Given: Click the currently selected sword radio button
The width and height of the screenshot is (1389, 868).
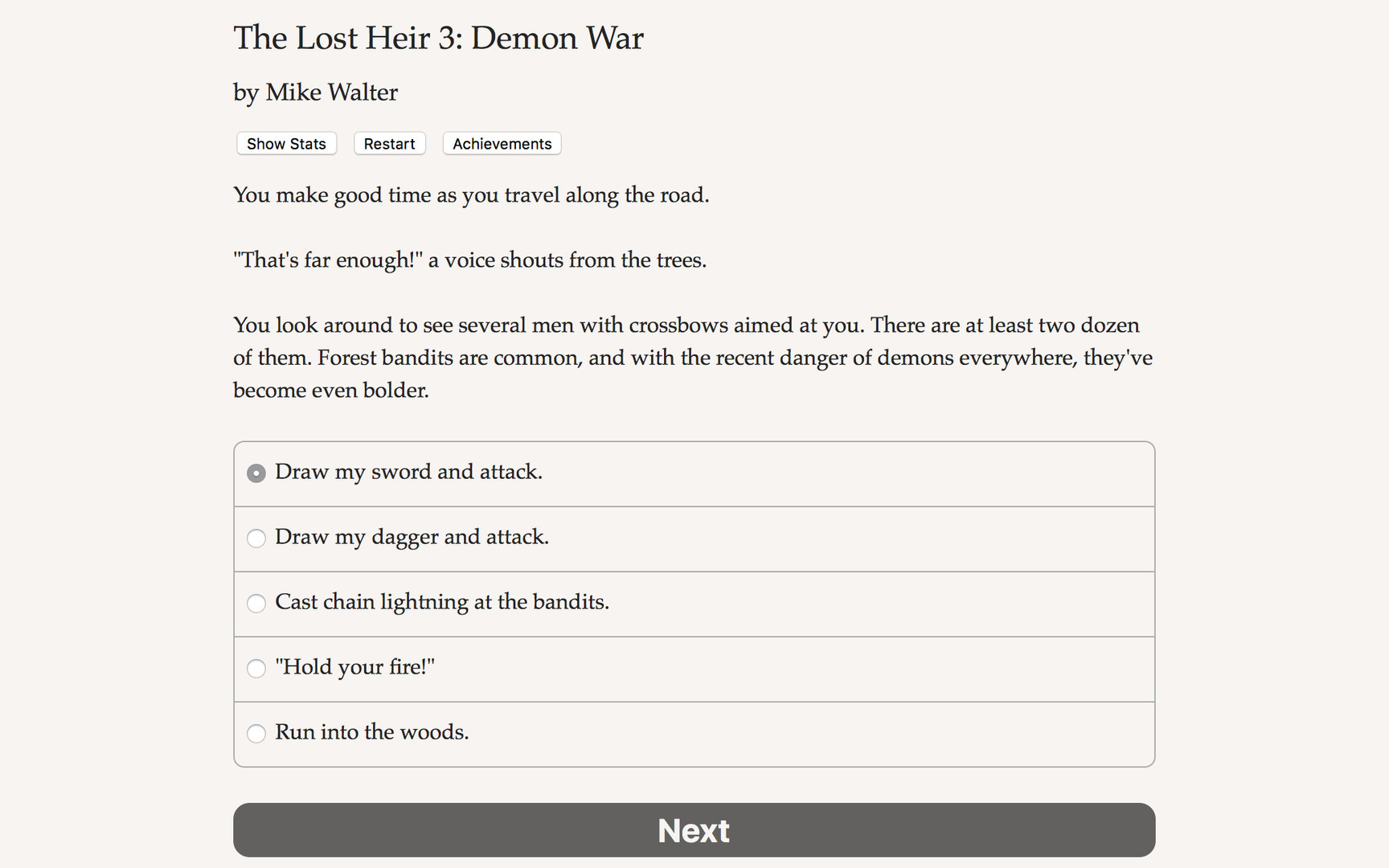Looking at the screenshot, I should (x=256, y=473).
